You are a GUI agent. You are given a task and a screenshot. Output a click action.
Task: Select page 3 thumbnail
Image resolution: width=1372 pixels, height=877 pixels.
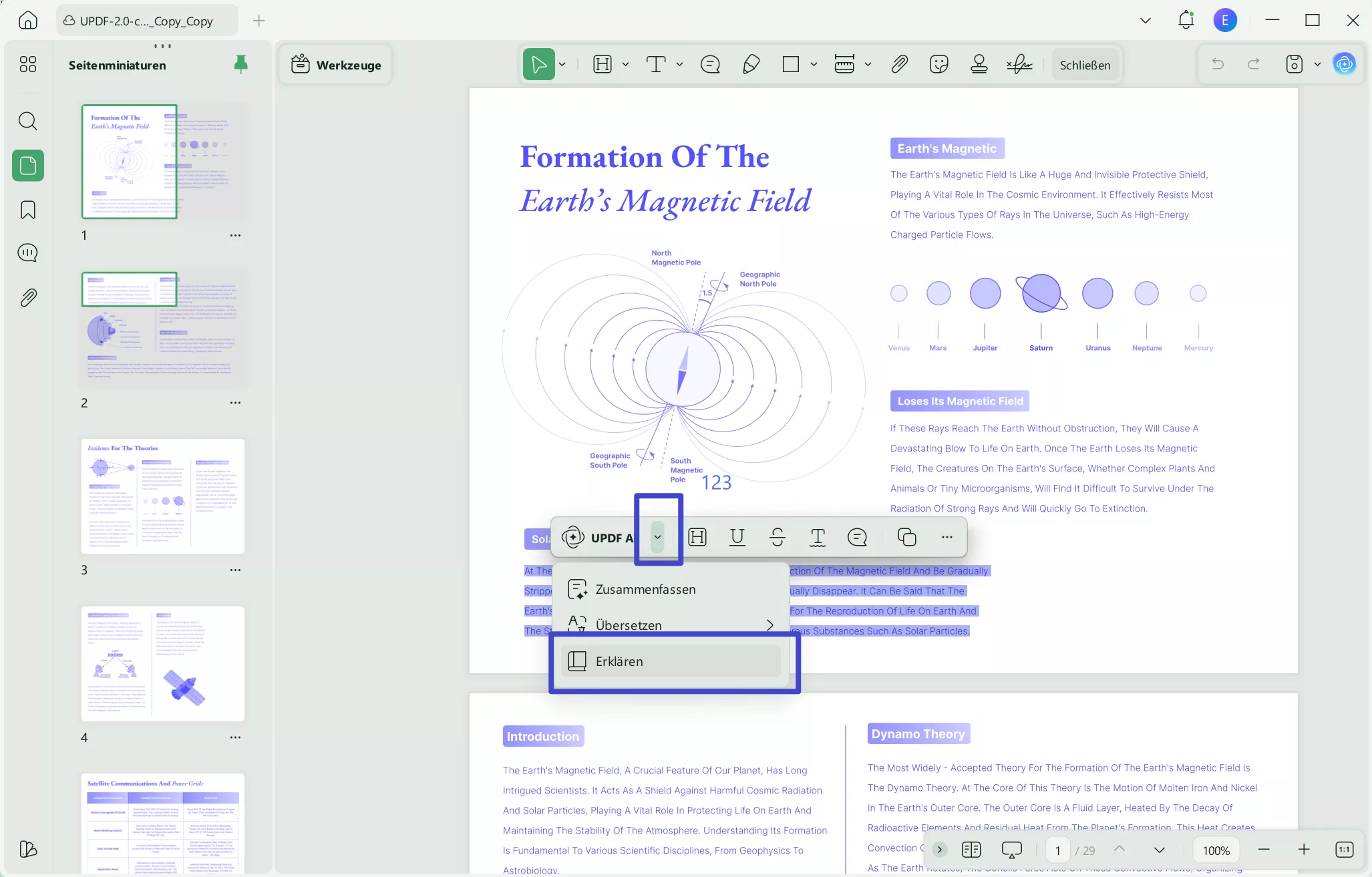pos(163,496)
